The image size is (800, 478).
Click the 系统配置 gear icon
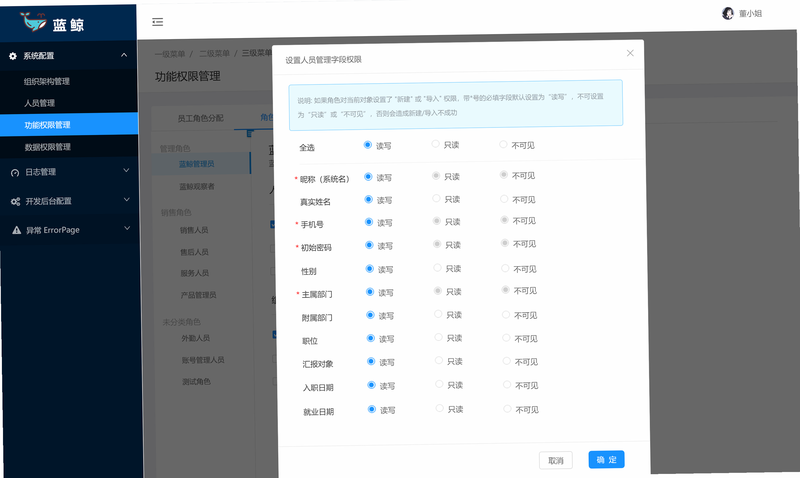(x=13, y=56)
